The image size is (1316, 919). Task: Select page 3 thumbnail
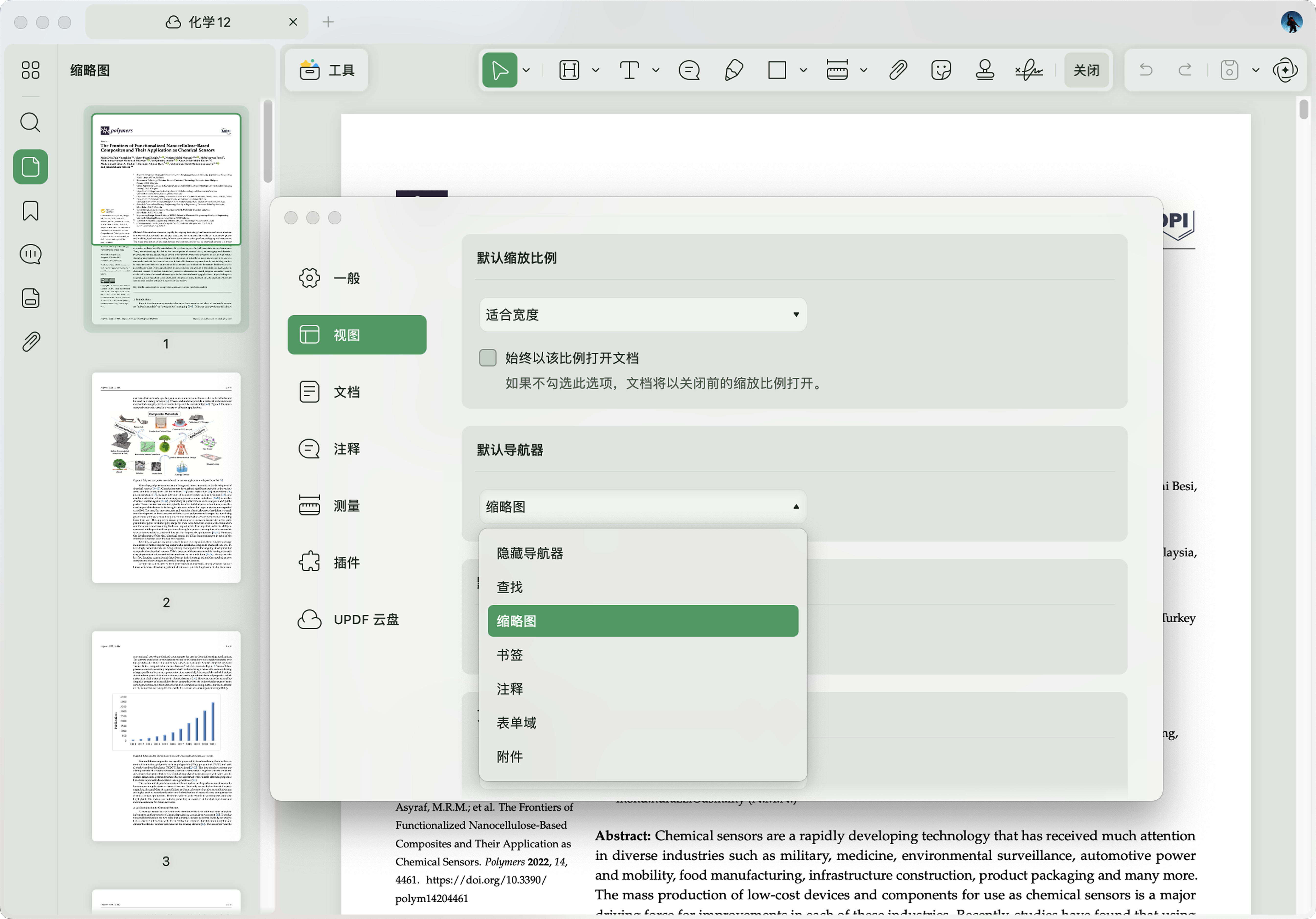click(166, 736)
